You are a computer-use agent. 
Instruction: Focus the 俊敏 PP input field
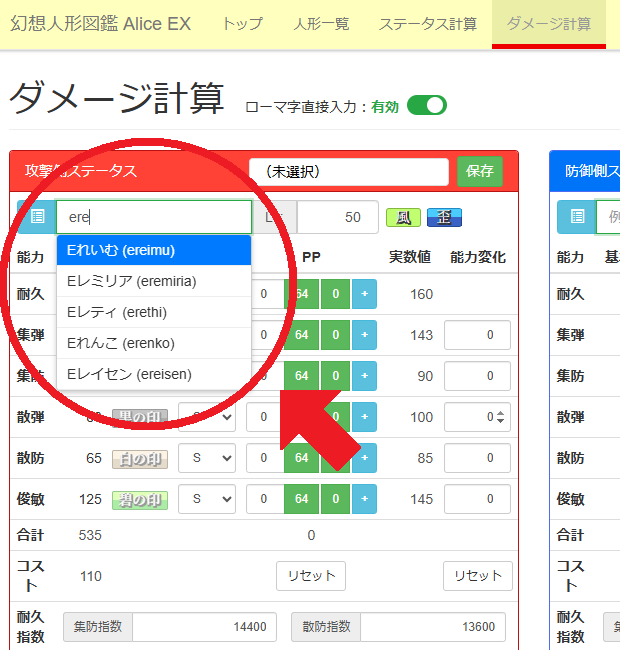pos(265,499)
